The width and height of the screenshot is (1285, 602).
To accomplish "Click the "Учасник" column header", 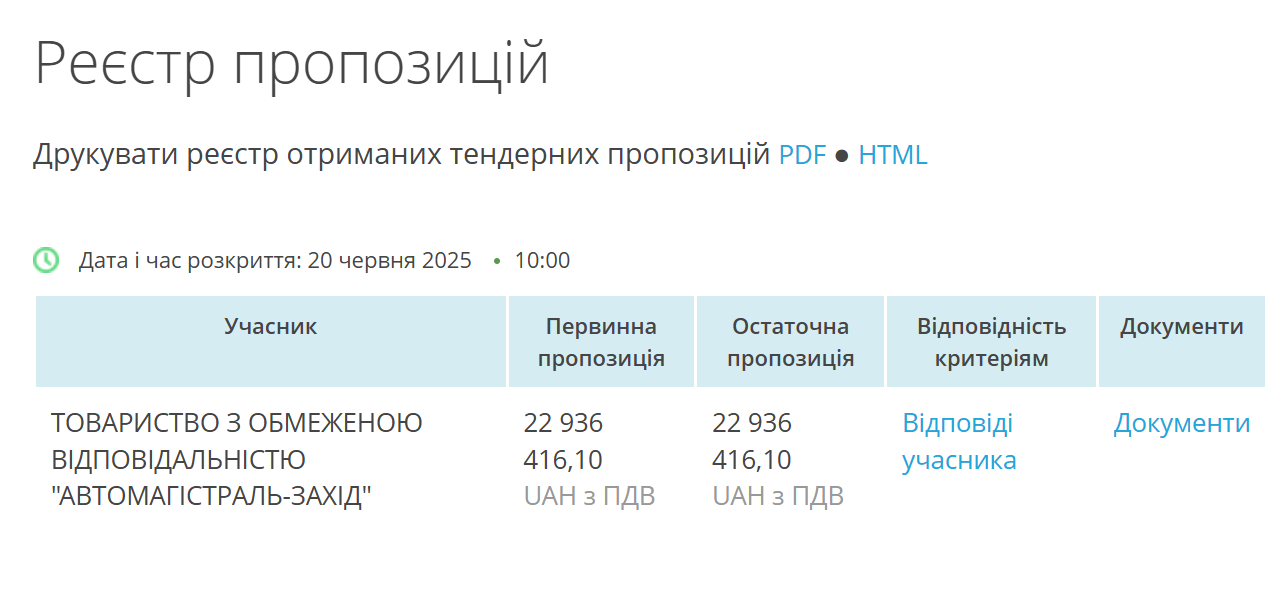I will pyautogui.click(x=270, y=327).
